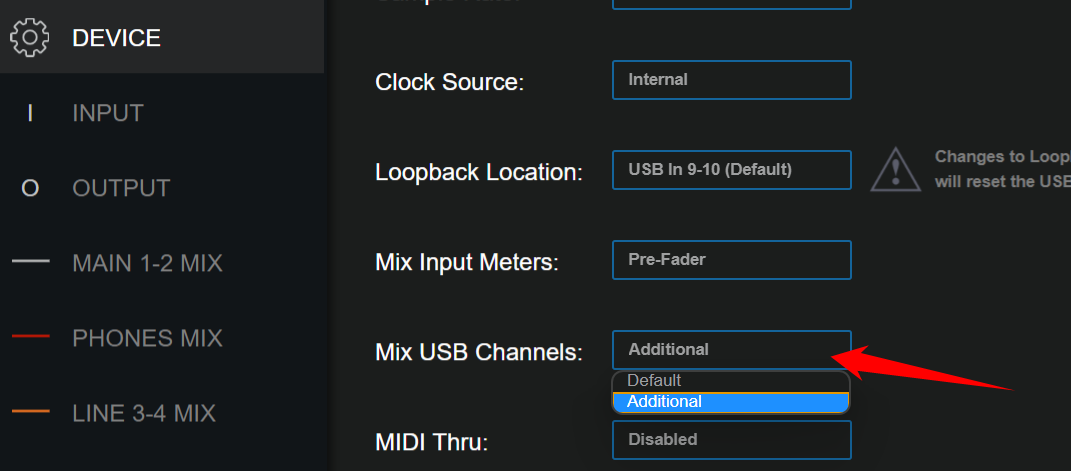
Task: Show the MAIN 1-2 MIX page
Action: 147,263
